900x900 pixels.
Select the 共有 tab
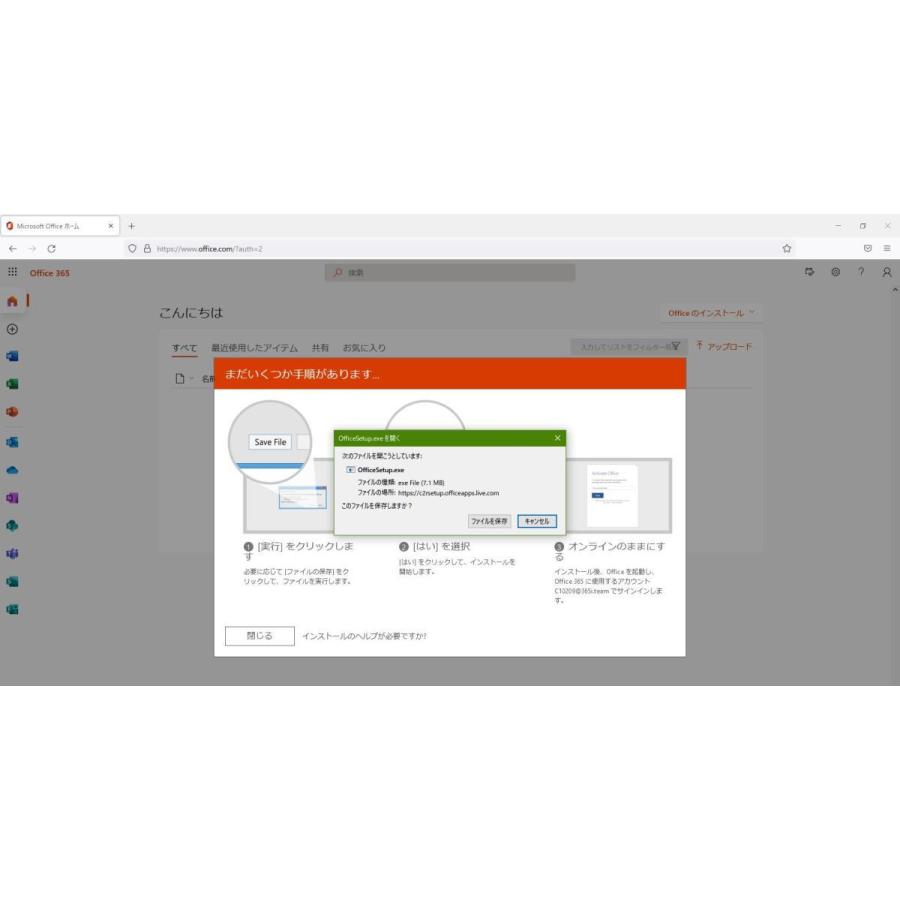point(320,348)
